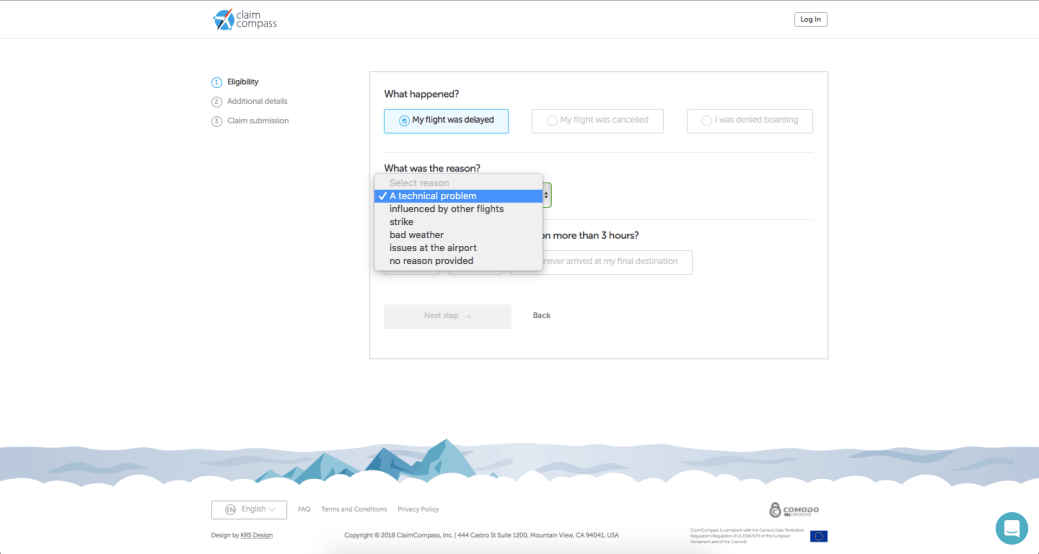The height and width of the screenshot is (554, 1039).
Task: Click the step 2 Additional details icon
Action: click(x=217, y=102)
